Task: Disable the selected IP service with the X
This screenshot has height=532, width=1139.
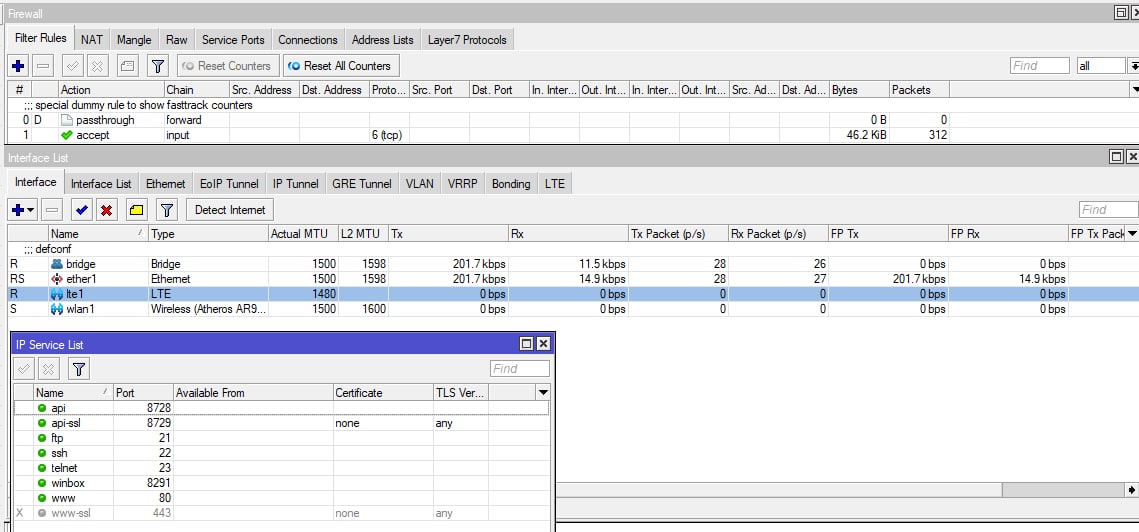Action: click(x=48, y=368)
